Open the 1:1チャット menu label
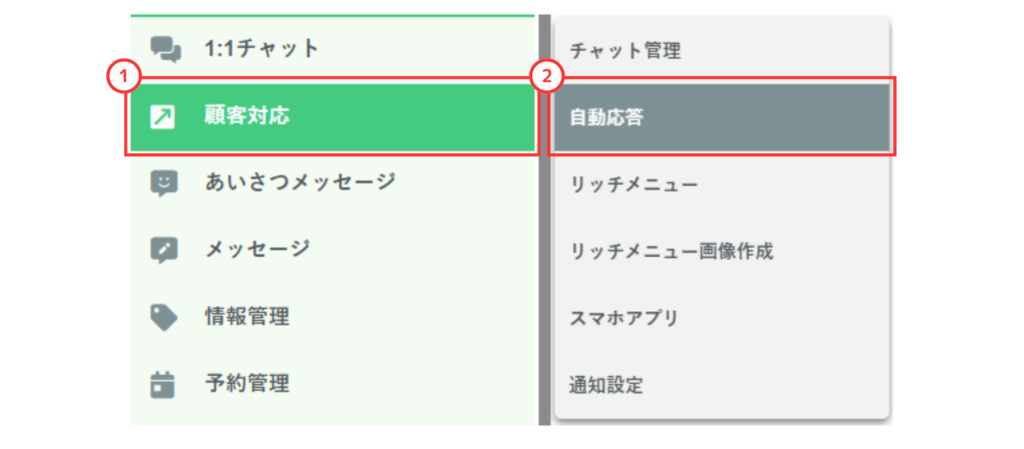Screen dimensions: 1024x449 [262, 48]
